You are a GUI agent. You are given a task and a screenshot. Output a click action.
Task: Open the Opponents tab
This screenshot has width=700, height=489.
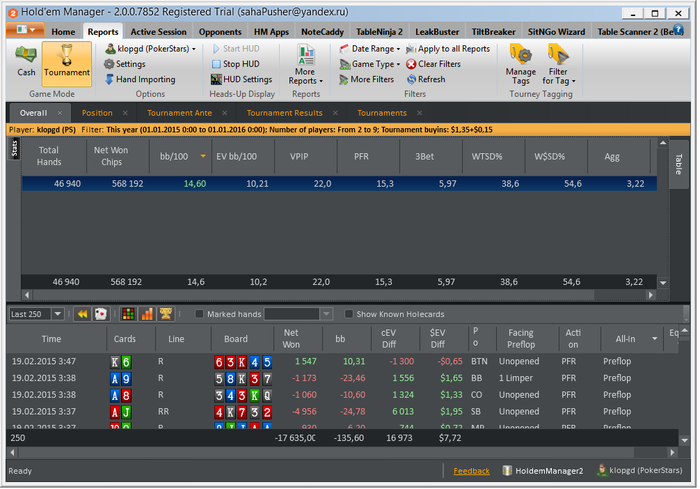(220, 32)
